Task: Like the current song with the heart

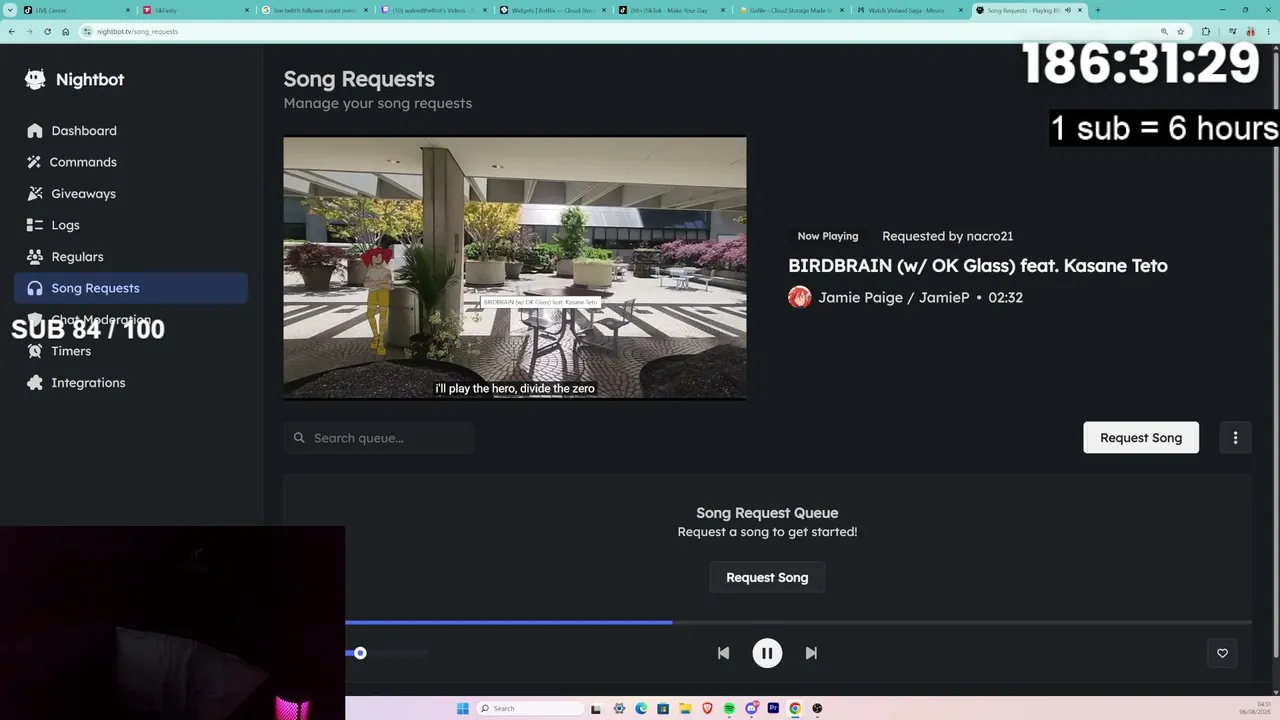Action: pyautogui.click(x=1222, y=653)
